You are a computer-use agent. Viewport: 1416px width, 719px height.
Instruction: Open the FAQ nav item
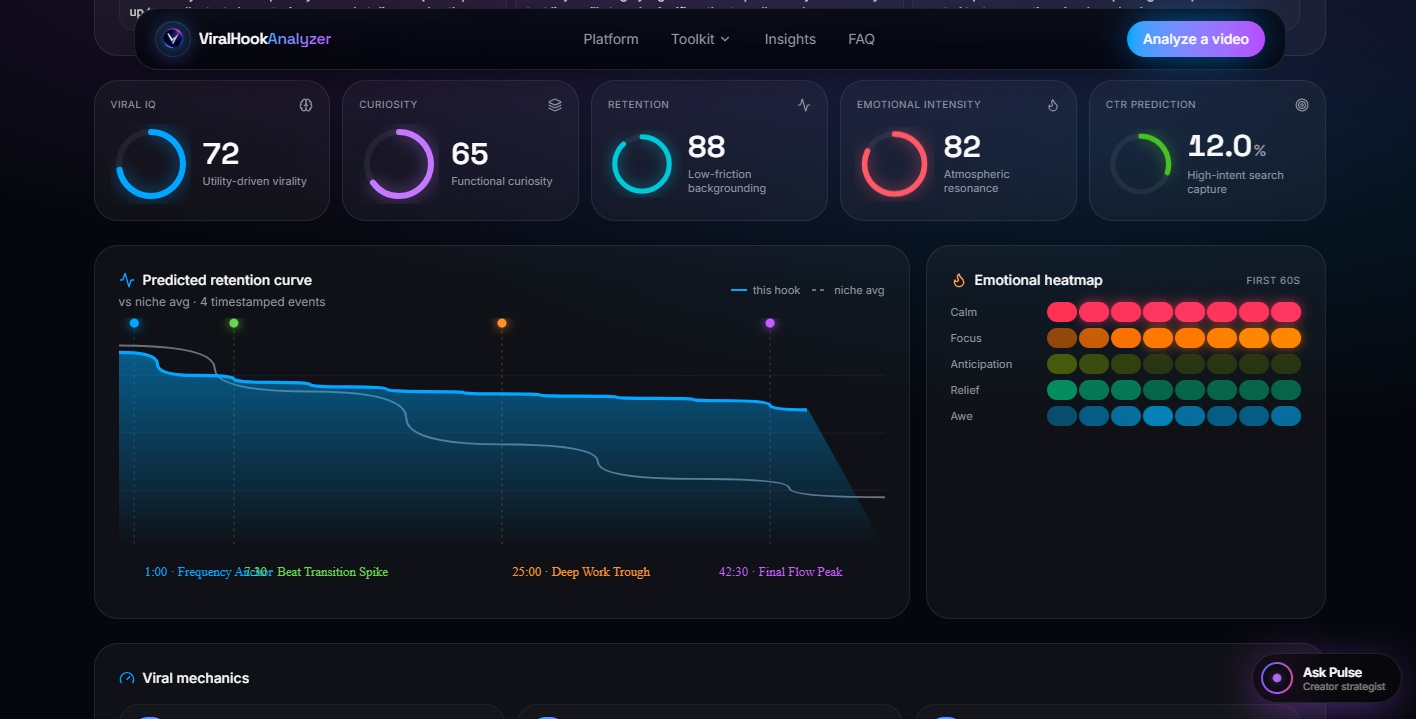click(x=861, y=39)
